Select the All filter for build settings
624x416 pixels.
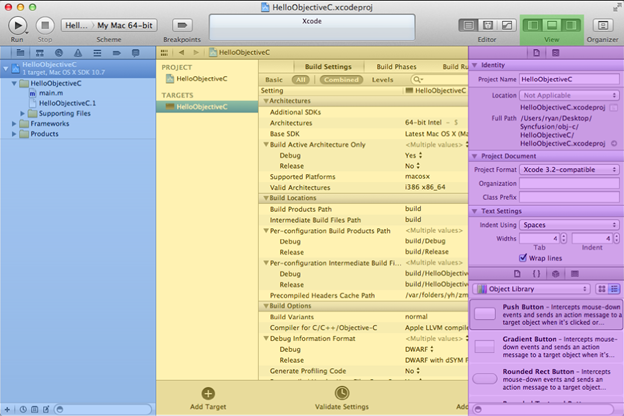pyautogui.click(x=300, y=80)
